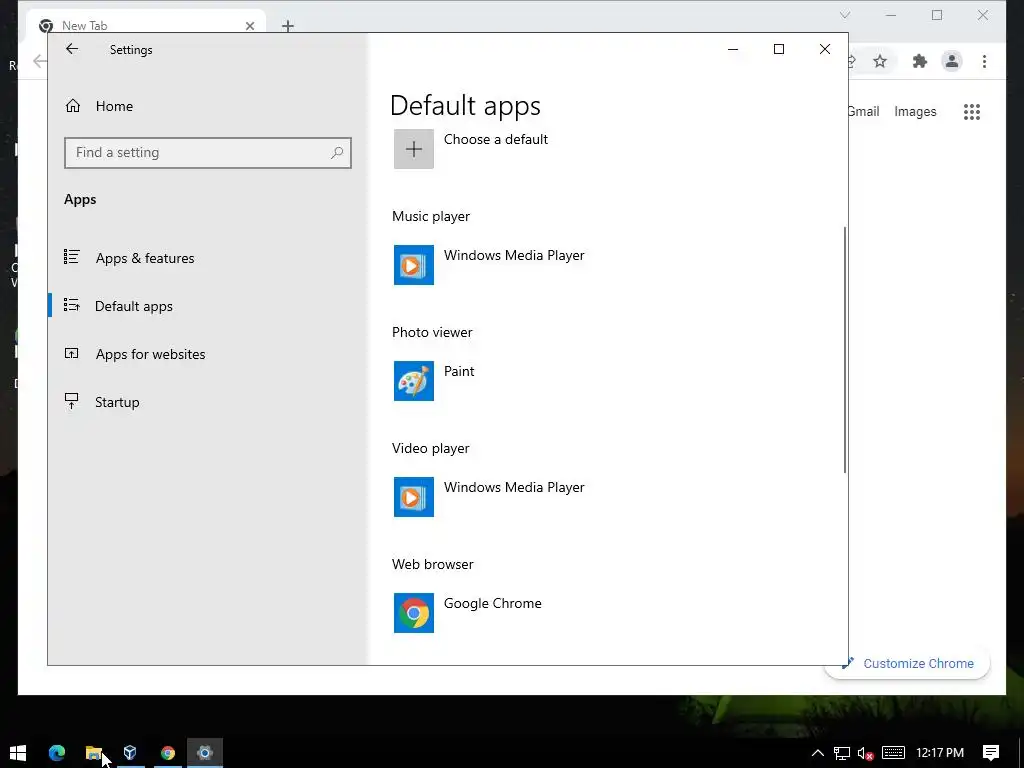Open a new tab in Chrome

tap(288, 26)
